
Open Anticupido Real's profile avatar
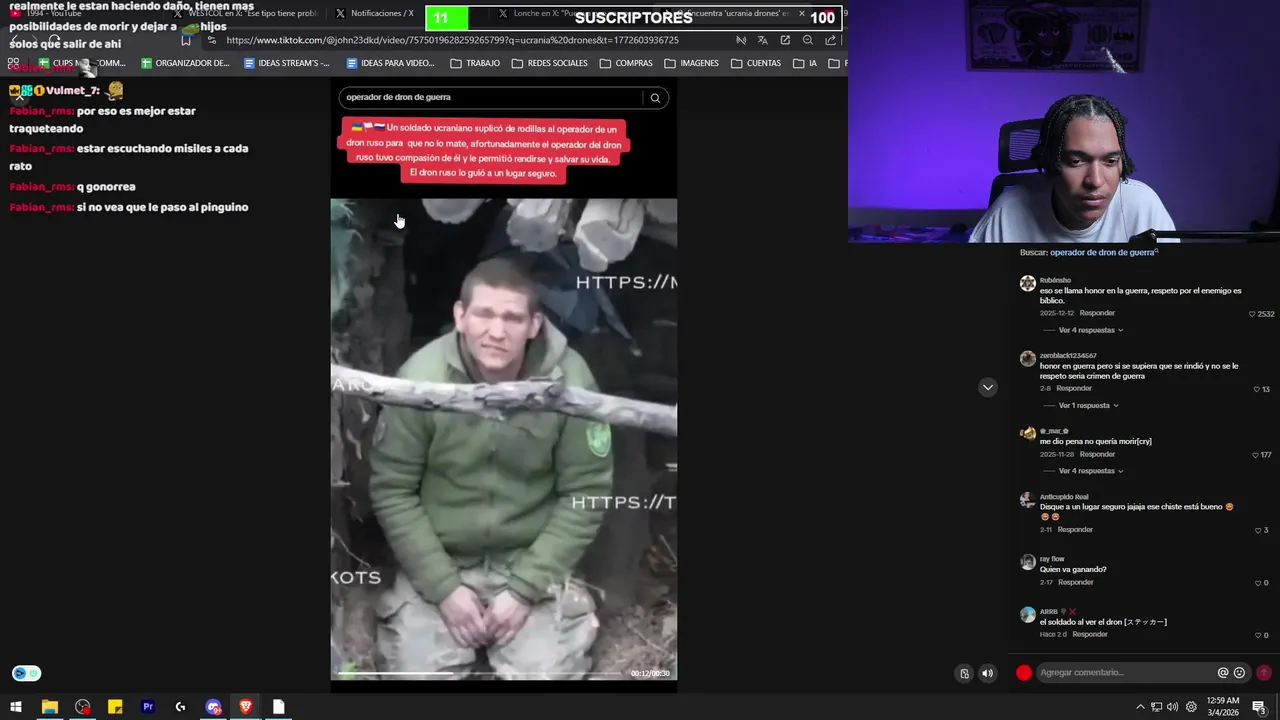[1027, 499]
